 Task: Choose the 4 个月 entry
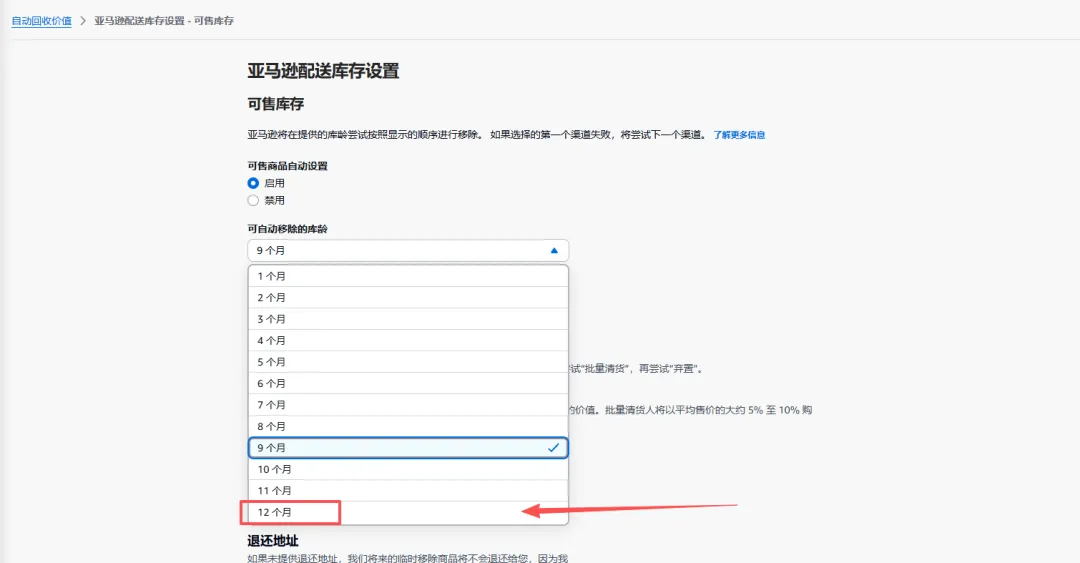408,340
